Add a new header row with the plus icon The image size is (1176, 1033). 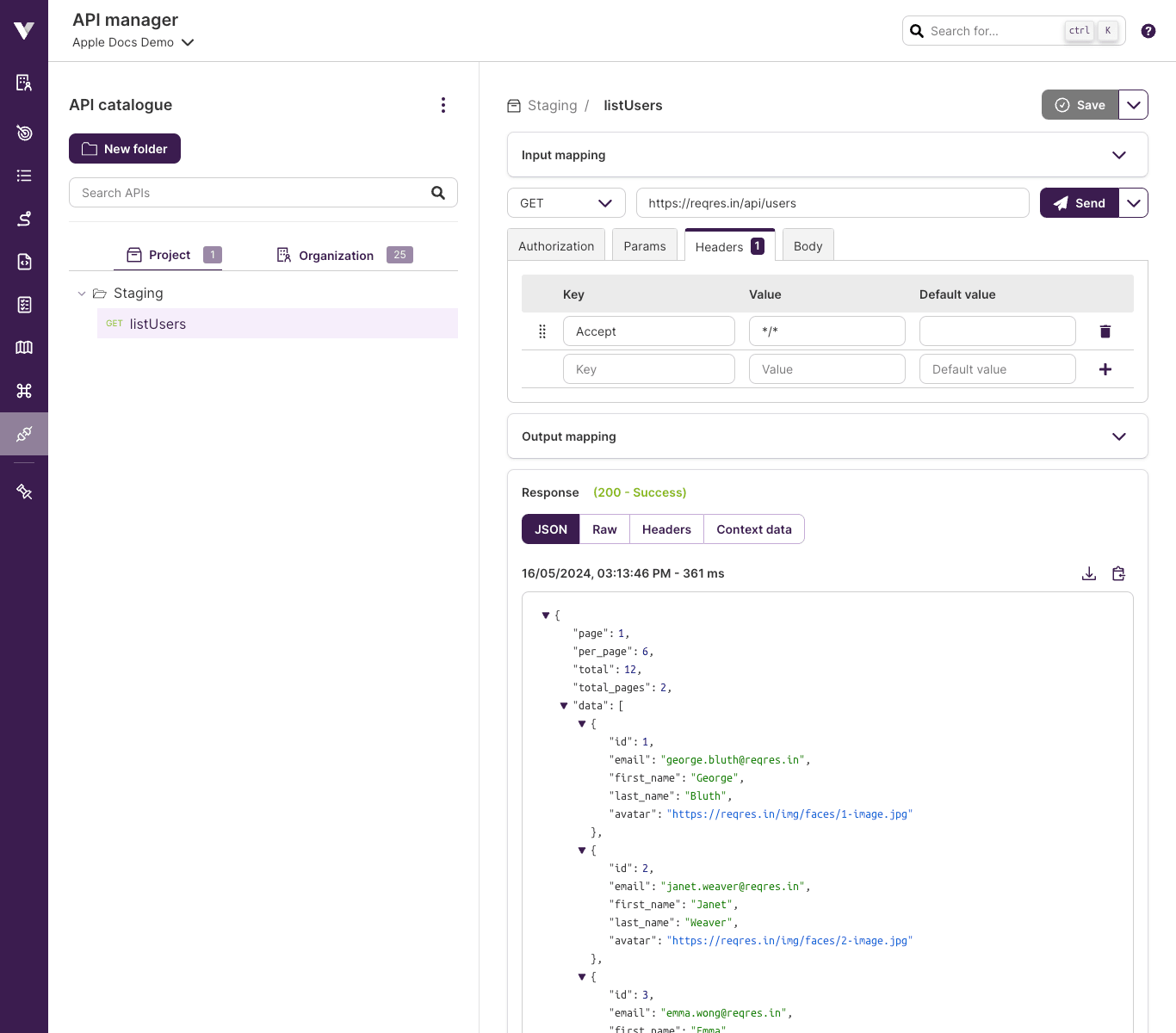(x=1105, y=368)
